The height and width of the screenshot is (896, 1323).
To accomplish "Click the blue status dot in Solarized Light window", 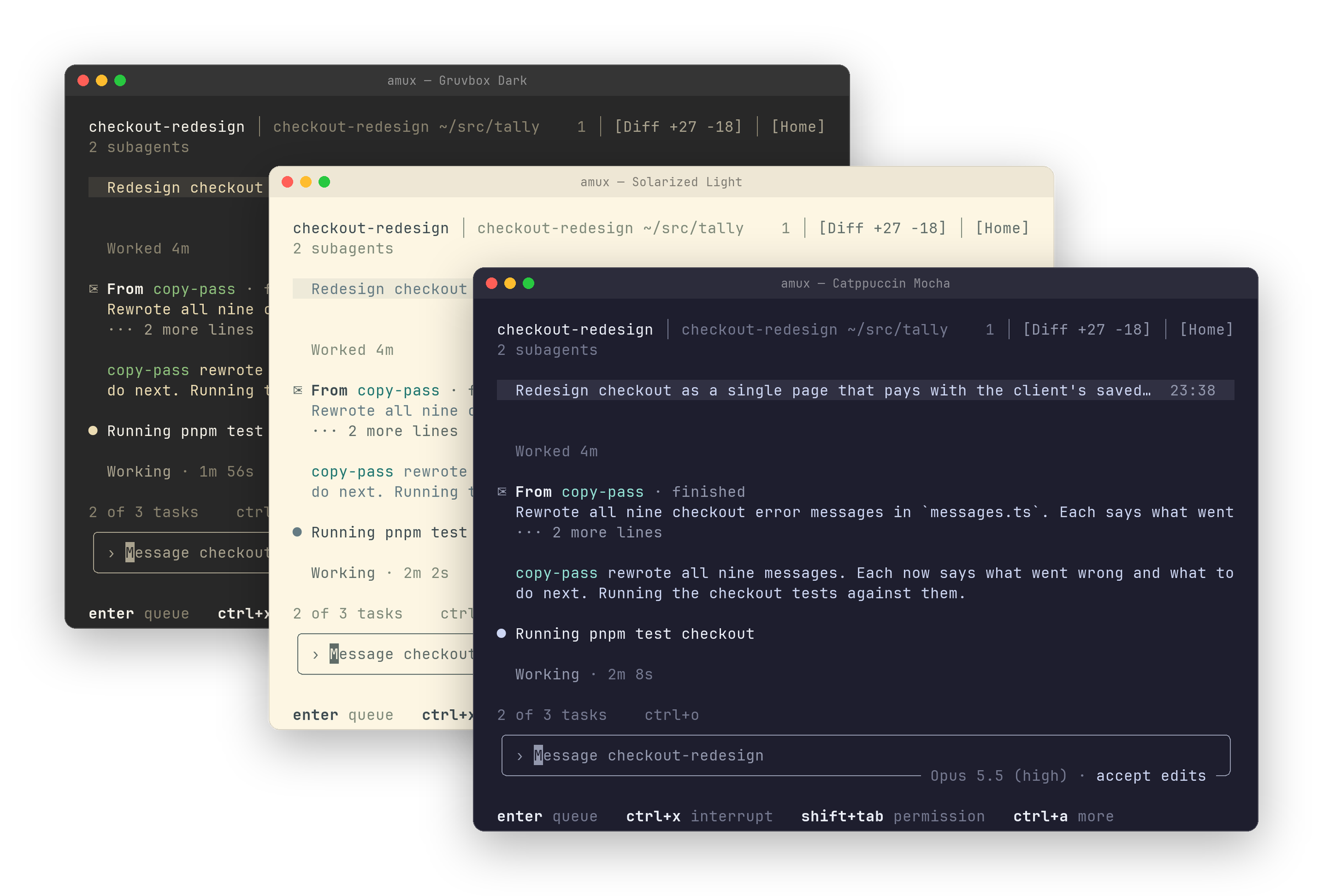I will click(x=297, y=532).
